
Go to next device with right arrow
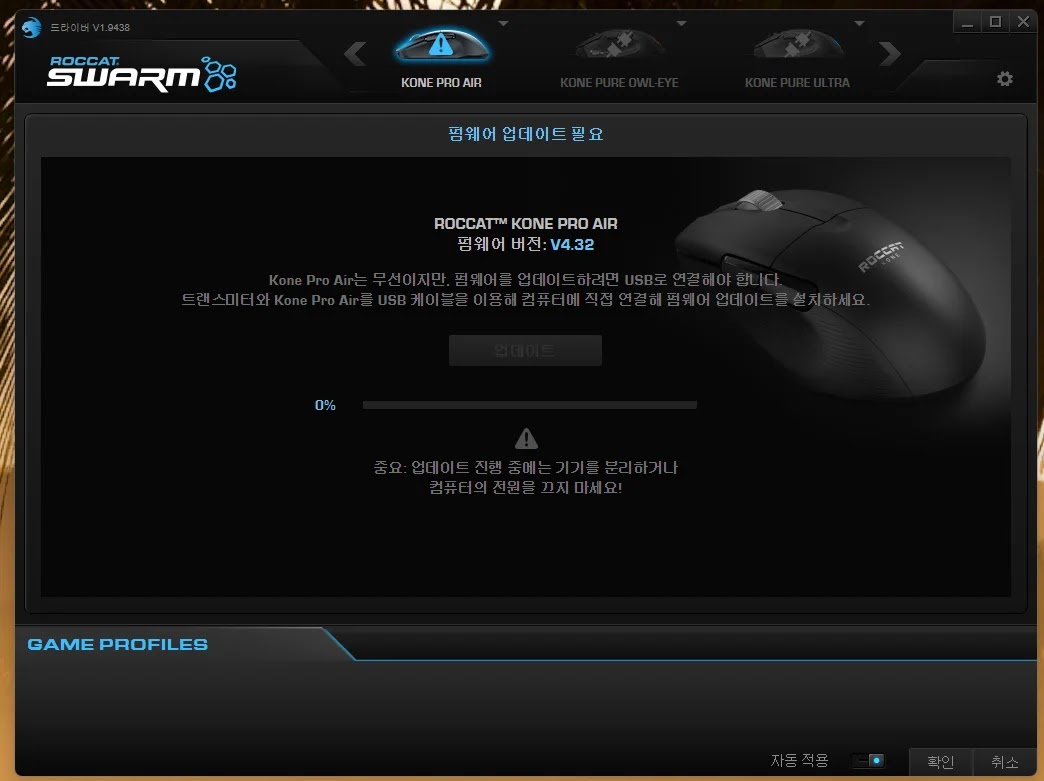pyautogui.click(x=890, y=54)
